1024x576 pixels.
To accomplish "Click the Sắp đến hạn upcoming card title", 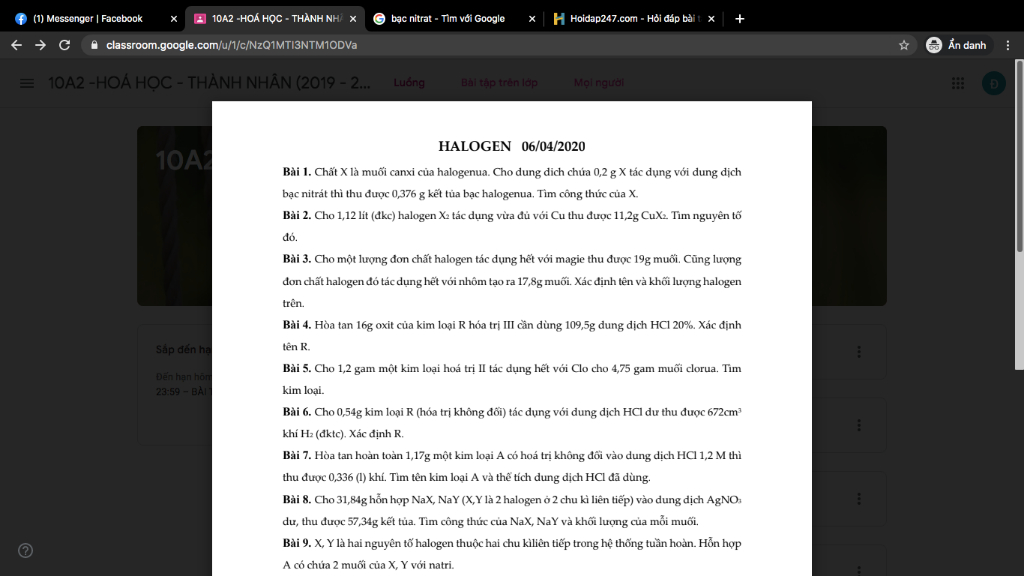I will 184,349.
